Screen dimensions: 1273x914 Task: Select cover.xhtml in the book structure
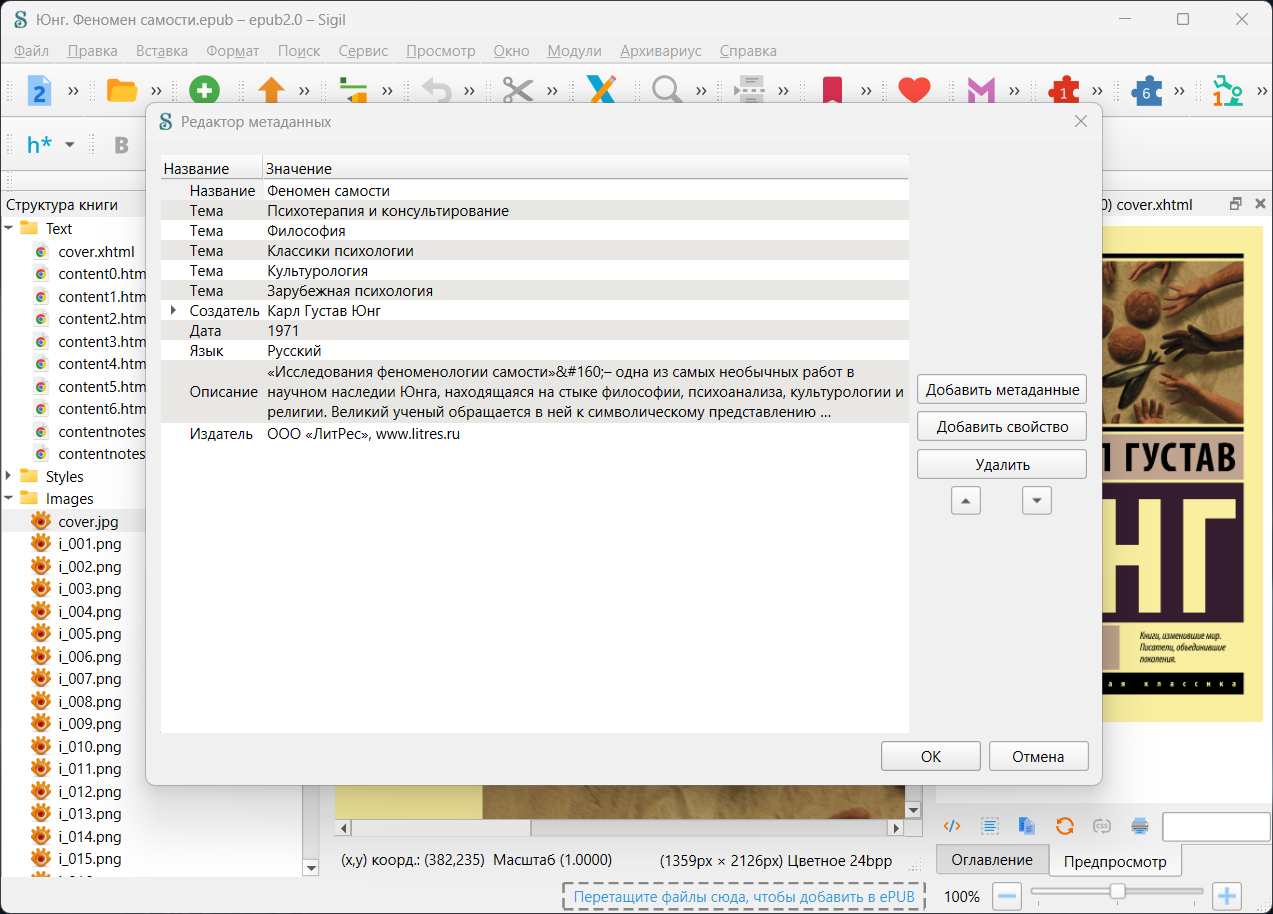click(x=96, y=252)
